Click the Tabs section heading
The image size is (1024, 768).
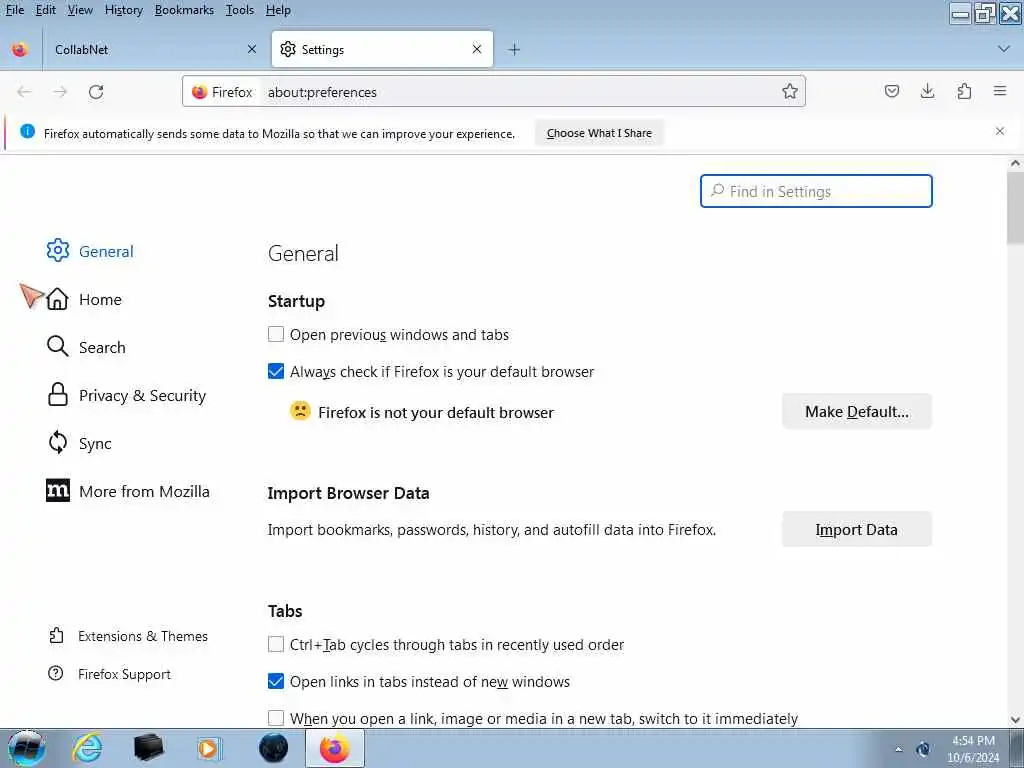point(285,611)
